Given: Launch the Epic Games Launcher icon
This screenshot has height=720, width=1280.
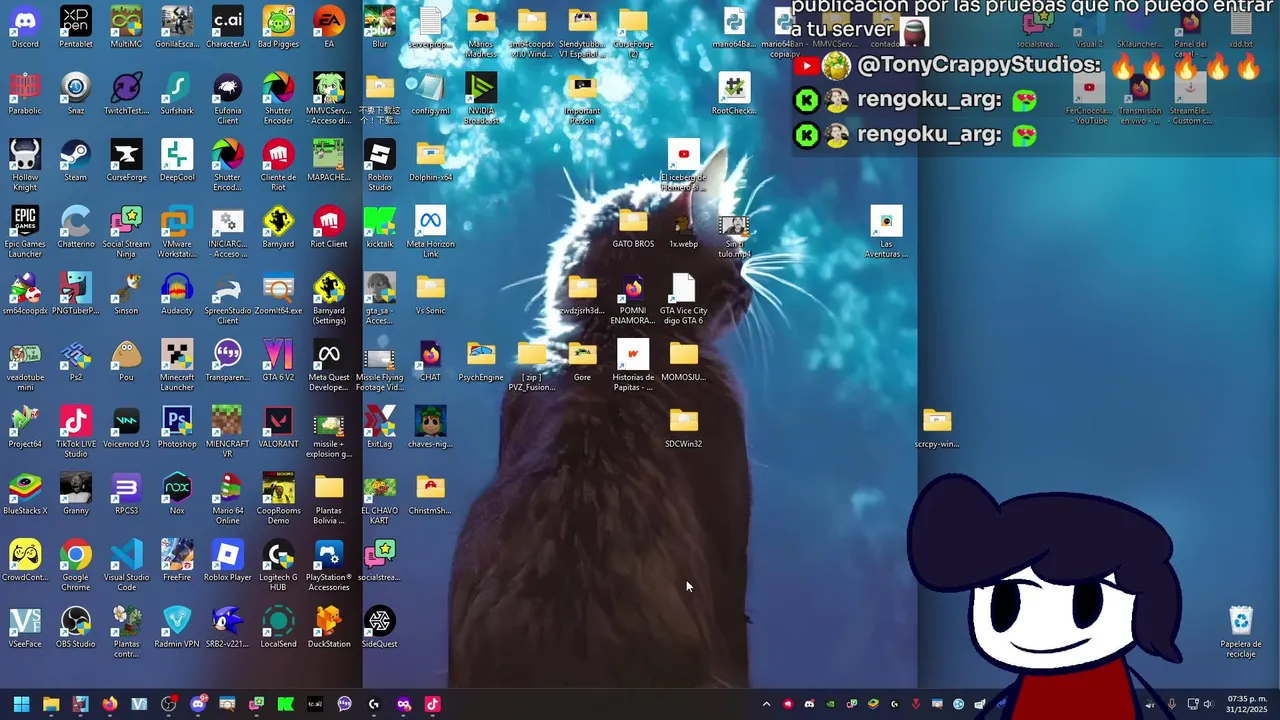Looking at the screenshot, I should click(x=25, y=232).
